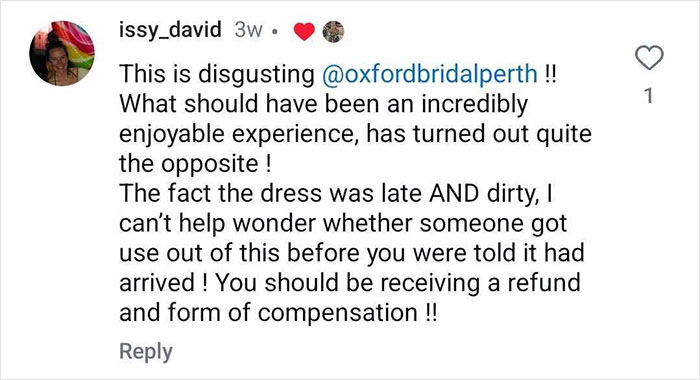
Task: Click the line 'can't help wonder whether someone got'
Action: 343,223
